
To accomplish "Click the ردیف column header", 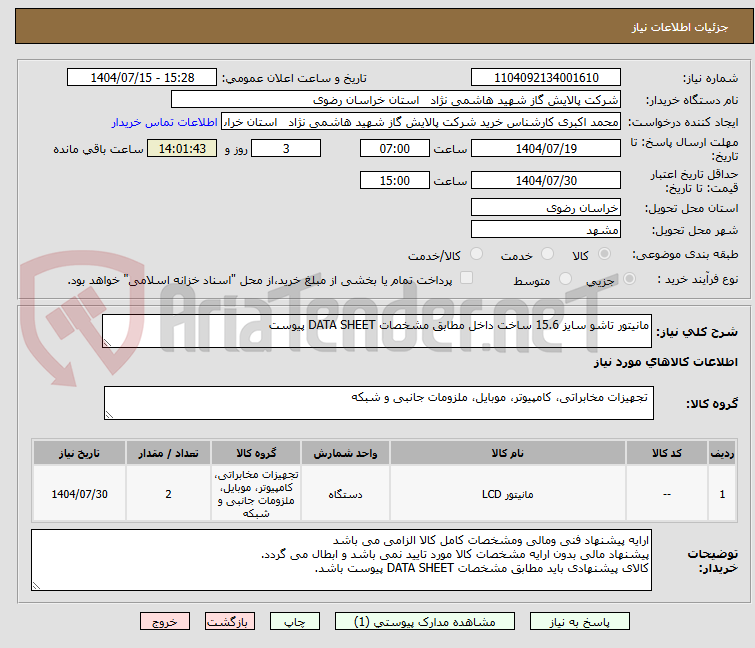I will click(722, 453).
